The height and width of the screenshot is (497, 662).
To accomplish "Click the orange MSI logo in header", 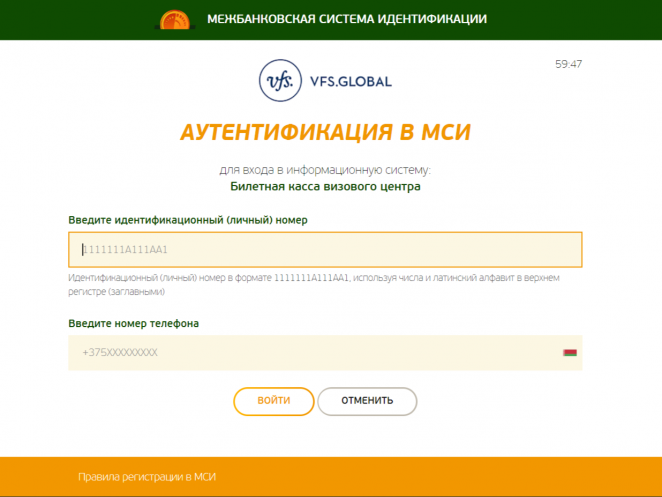I will click(174, 20).
